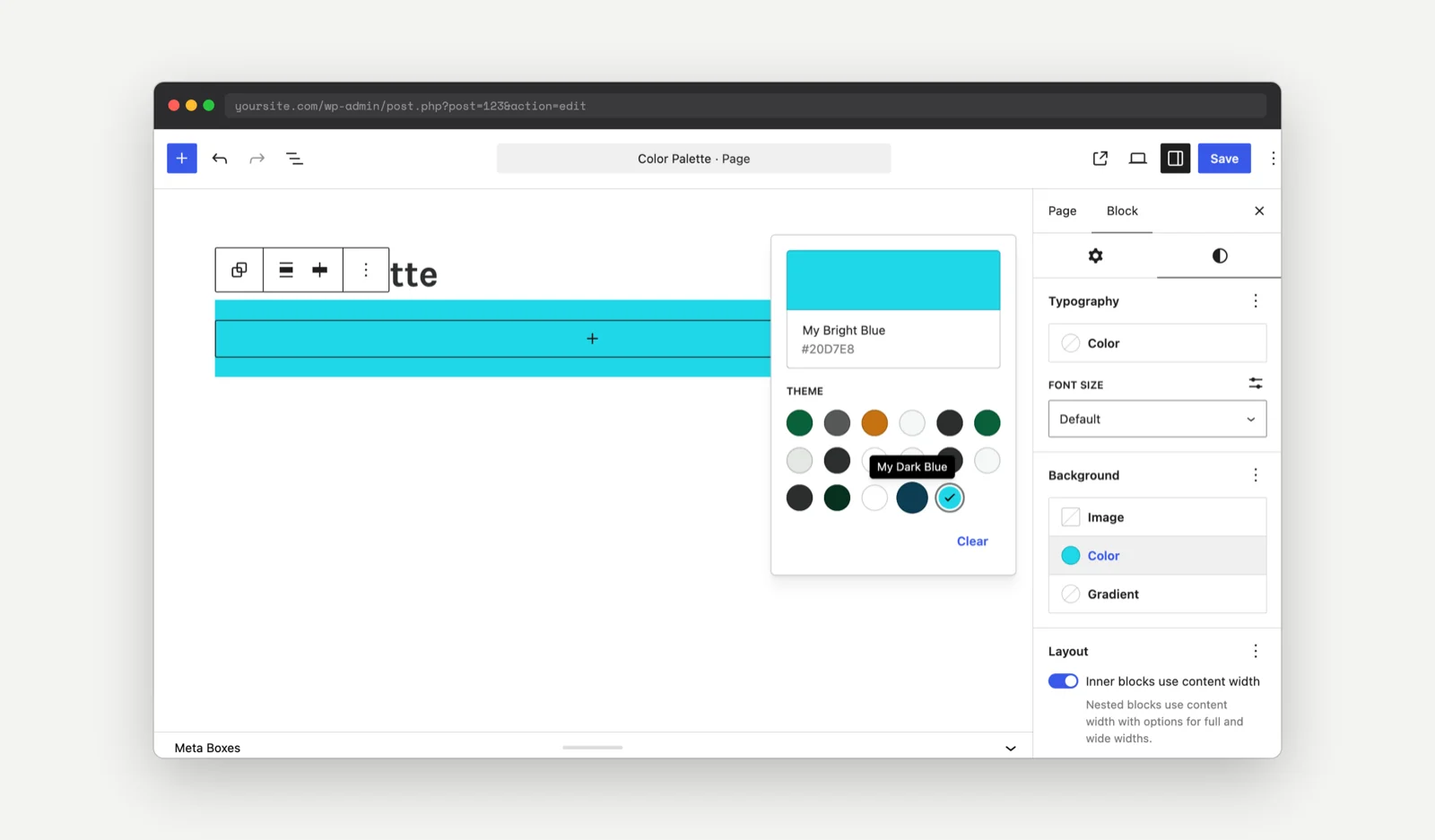Open the editor Options kebab menu
The image size is (1435, 840).
(1273, 159)
